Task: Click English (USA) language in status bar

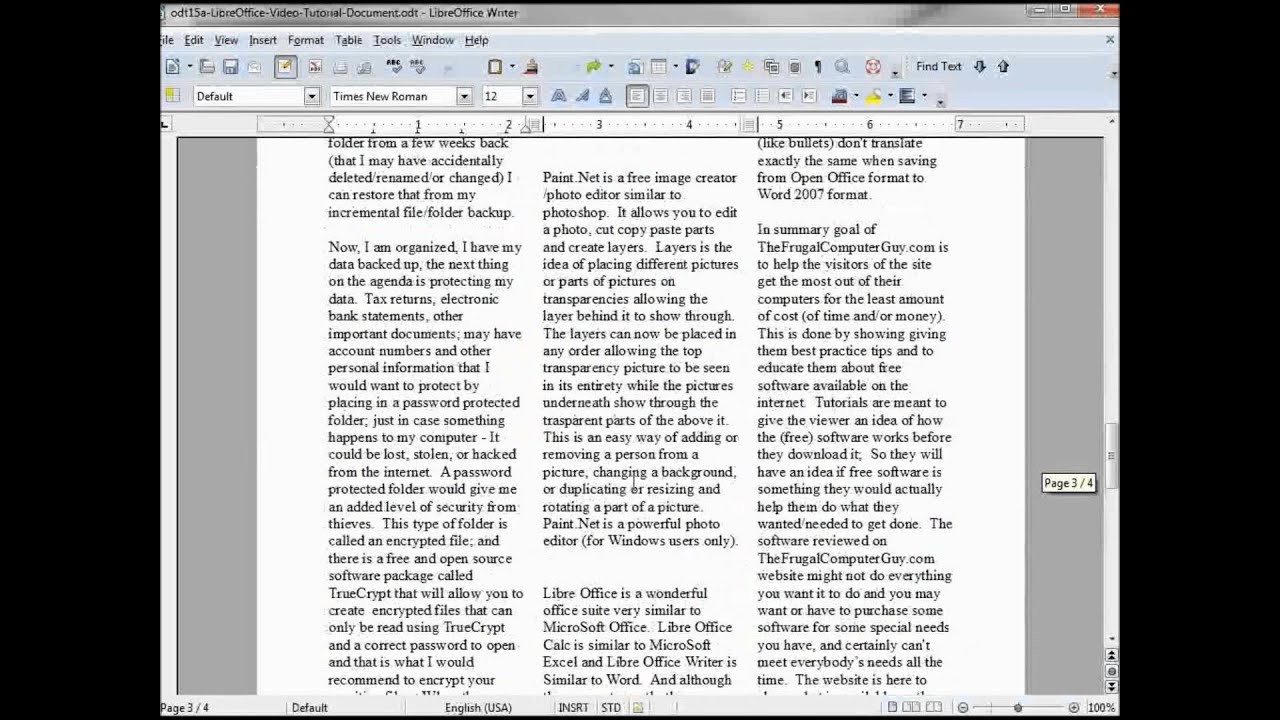Action: tap(478, 708)
